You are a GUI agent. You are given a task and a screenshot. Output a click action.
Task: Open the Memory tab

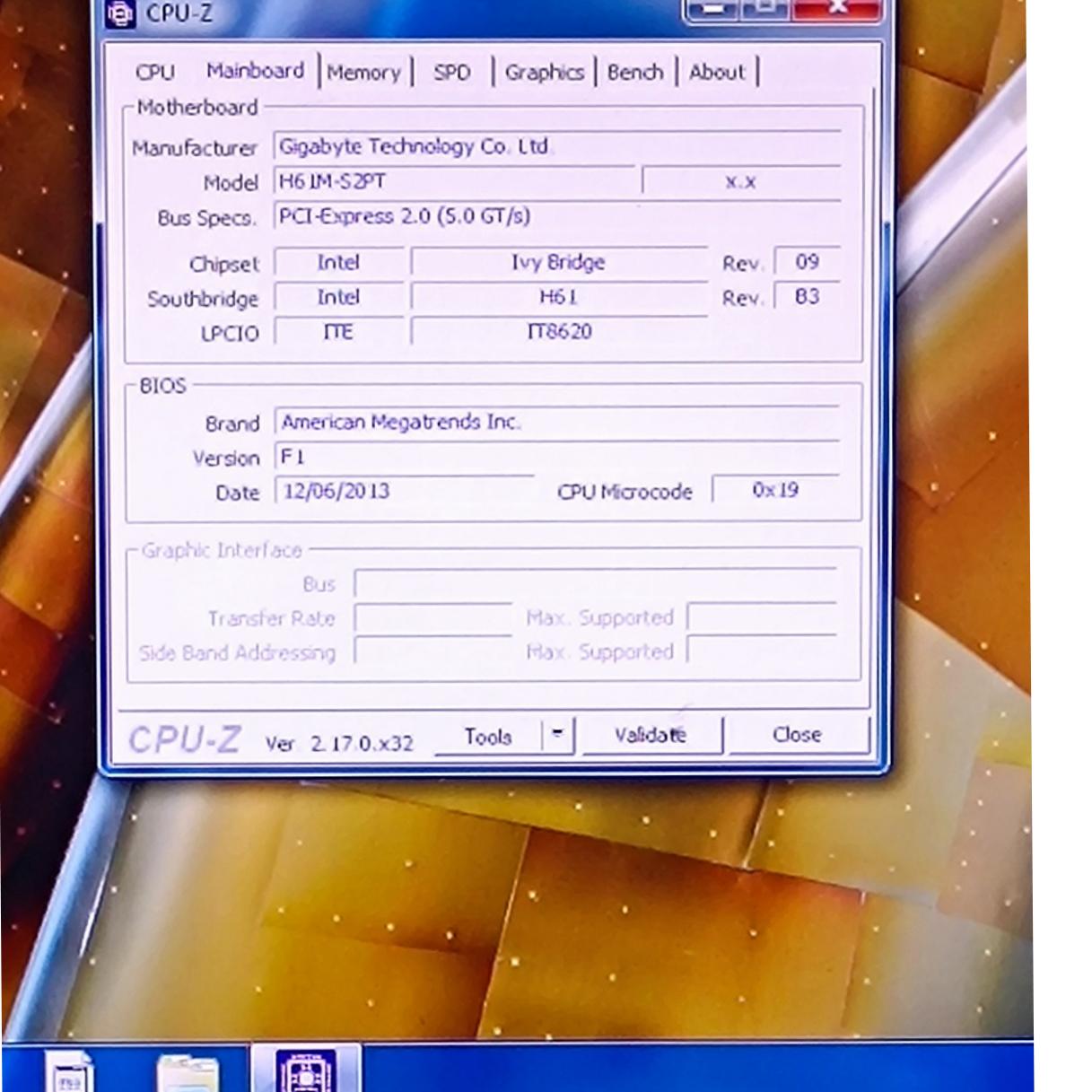click(363, 73)
